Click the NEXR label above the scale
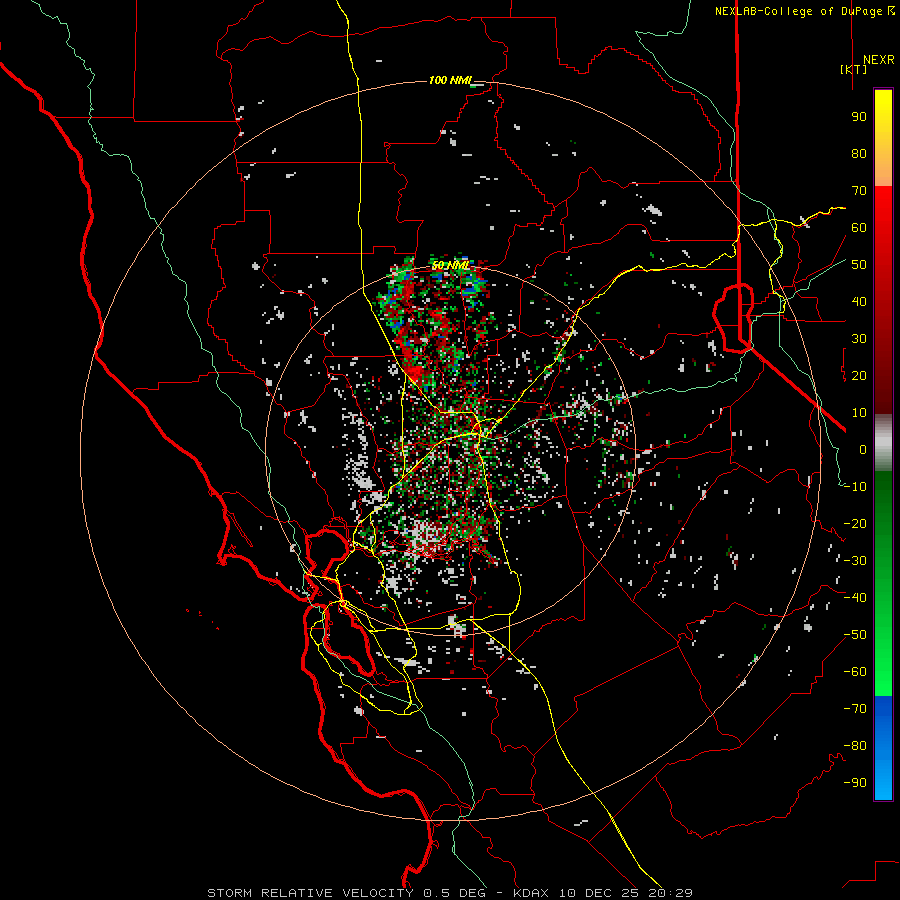Viewport: 900px width, 900px height. [x=878, y=60]
